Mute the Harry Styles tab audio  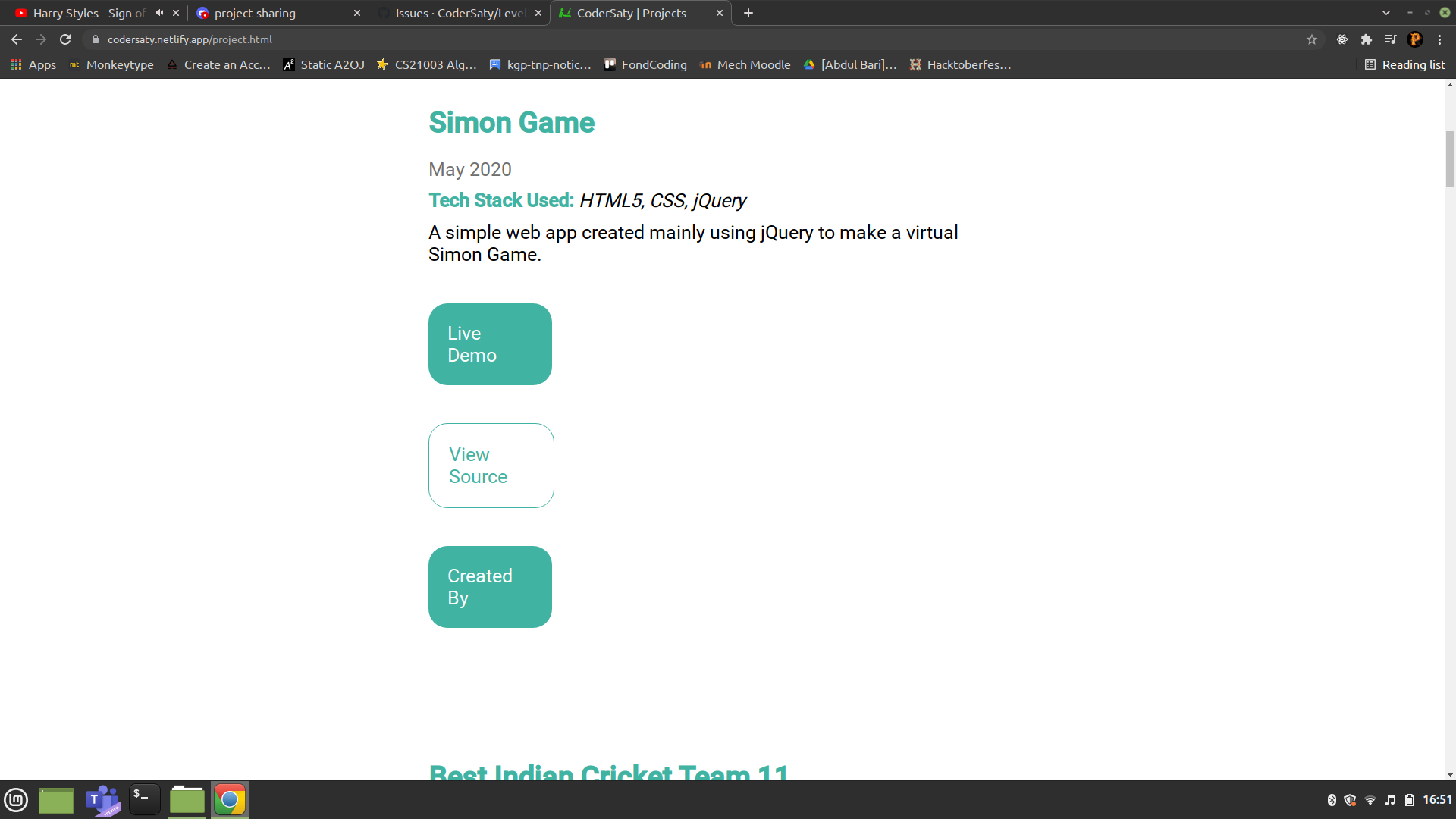pos(159,13)
